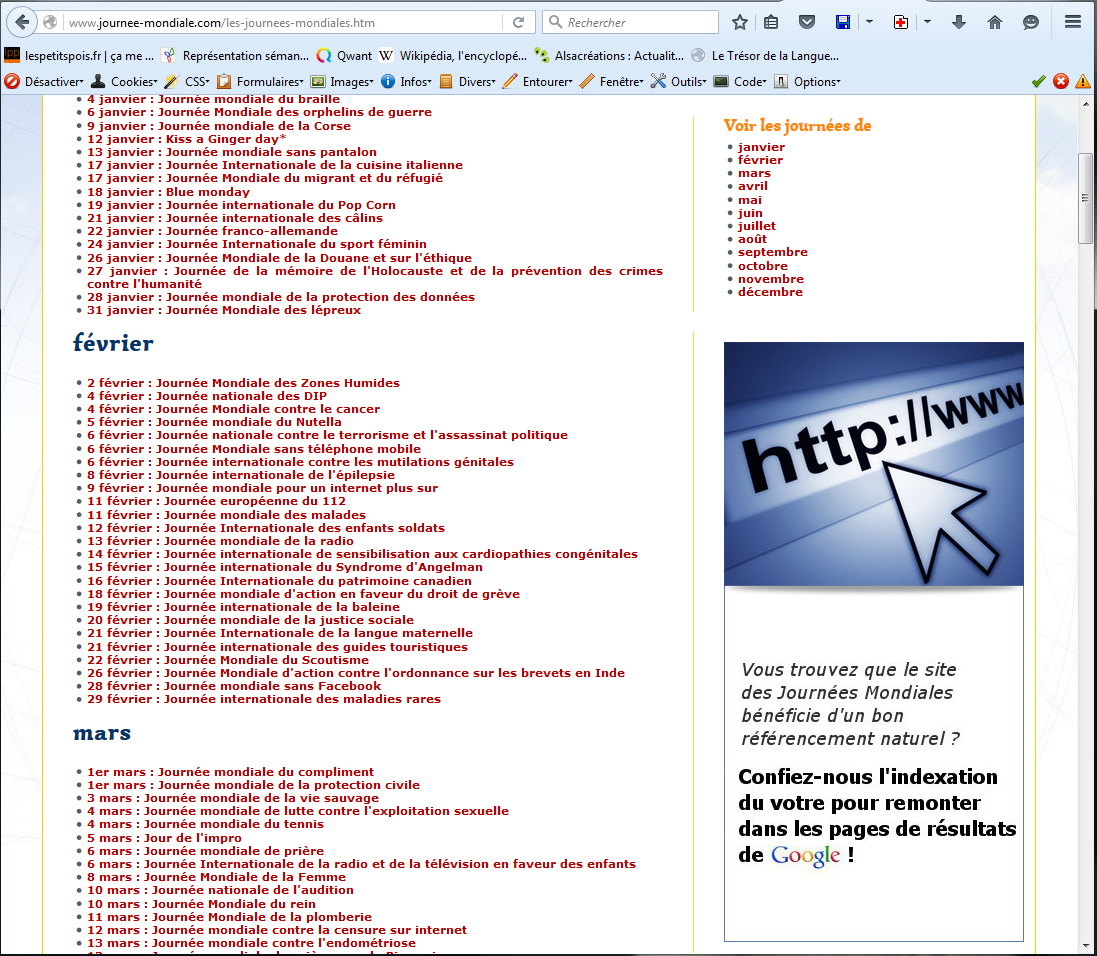Jump to septembre in the month list
Viewport: 1097px width, 956px height.
click(773, 253)
